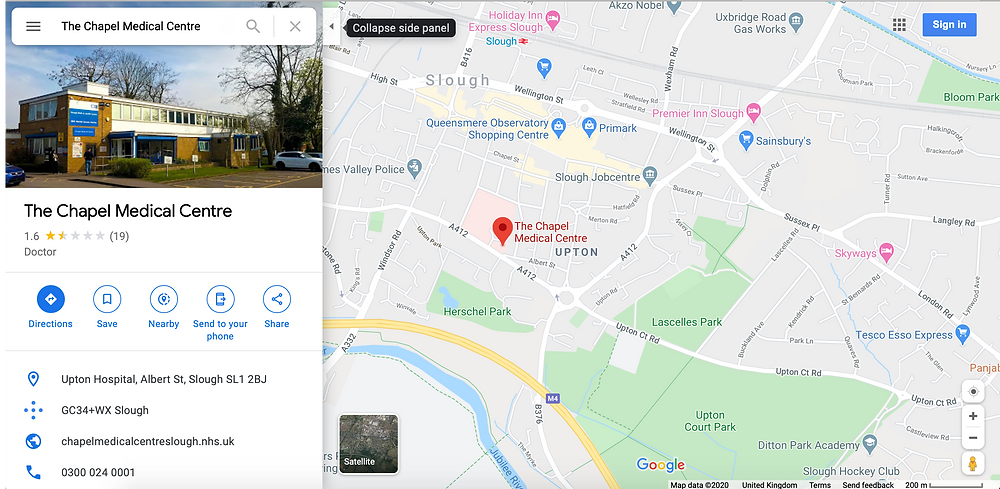Share this location

click(277, 299)
